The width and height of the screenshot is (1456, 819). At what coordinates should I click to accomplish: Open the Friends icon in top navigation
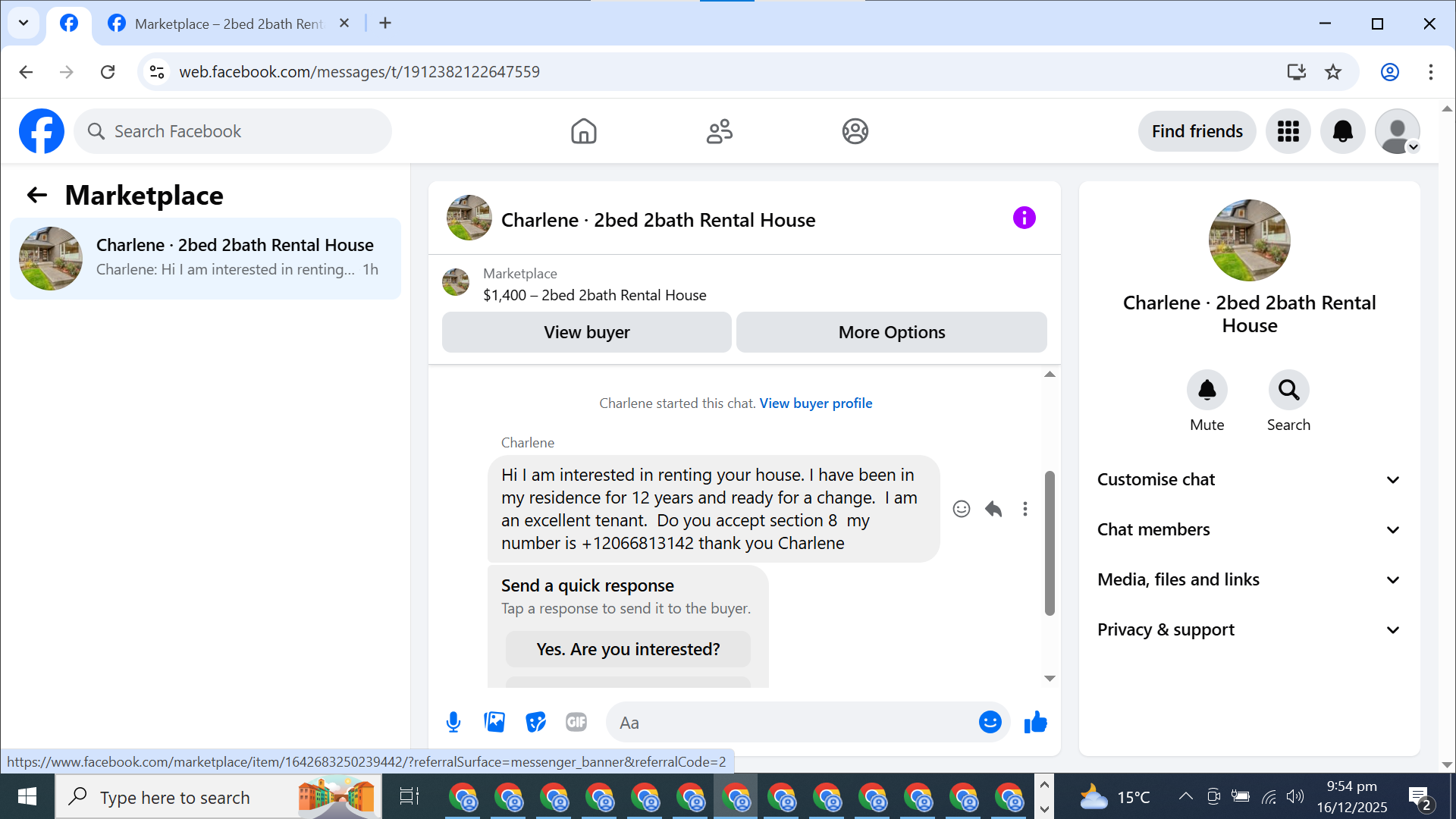pos(719,131)
